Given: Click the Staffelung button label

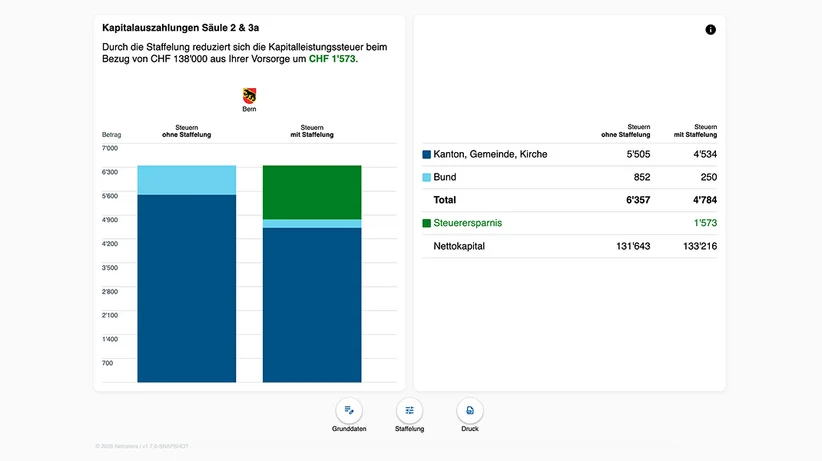Looking at the screenshot, I should [x=409, y=428].
